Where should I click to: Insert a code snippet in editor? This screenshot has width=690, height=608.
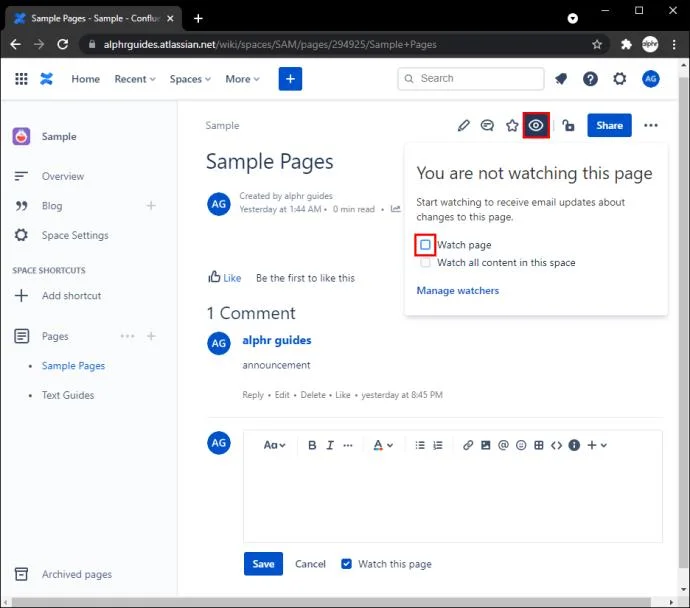556,445
